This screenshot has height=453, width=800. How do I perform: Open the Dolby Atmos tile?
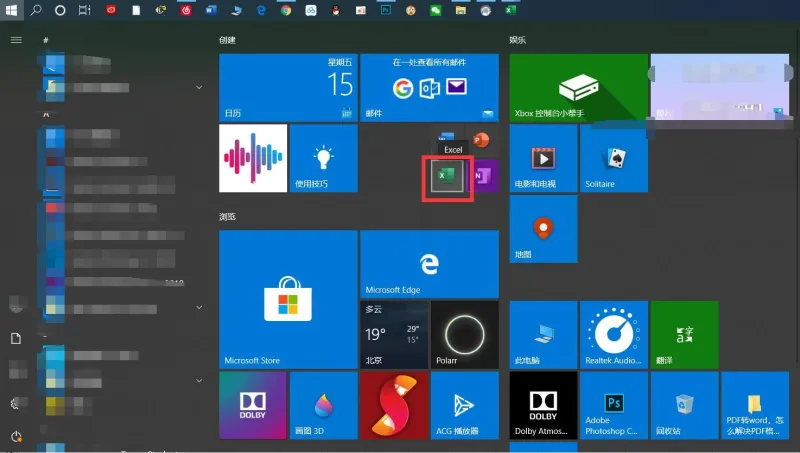pyautogui.click(x=543, y=405)
